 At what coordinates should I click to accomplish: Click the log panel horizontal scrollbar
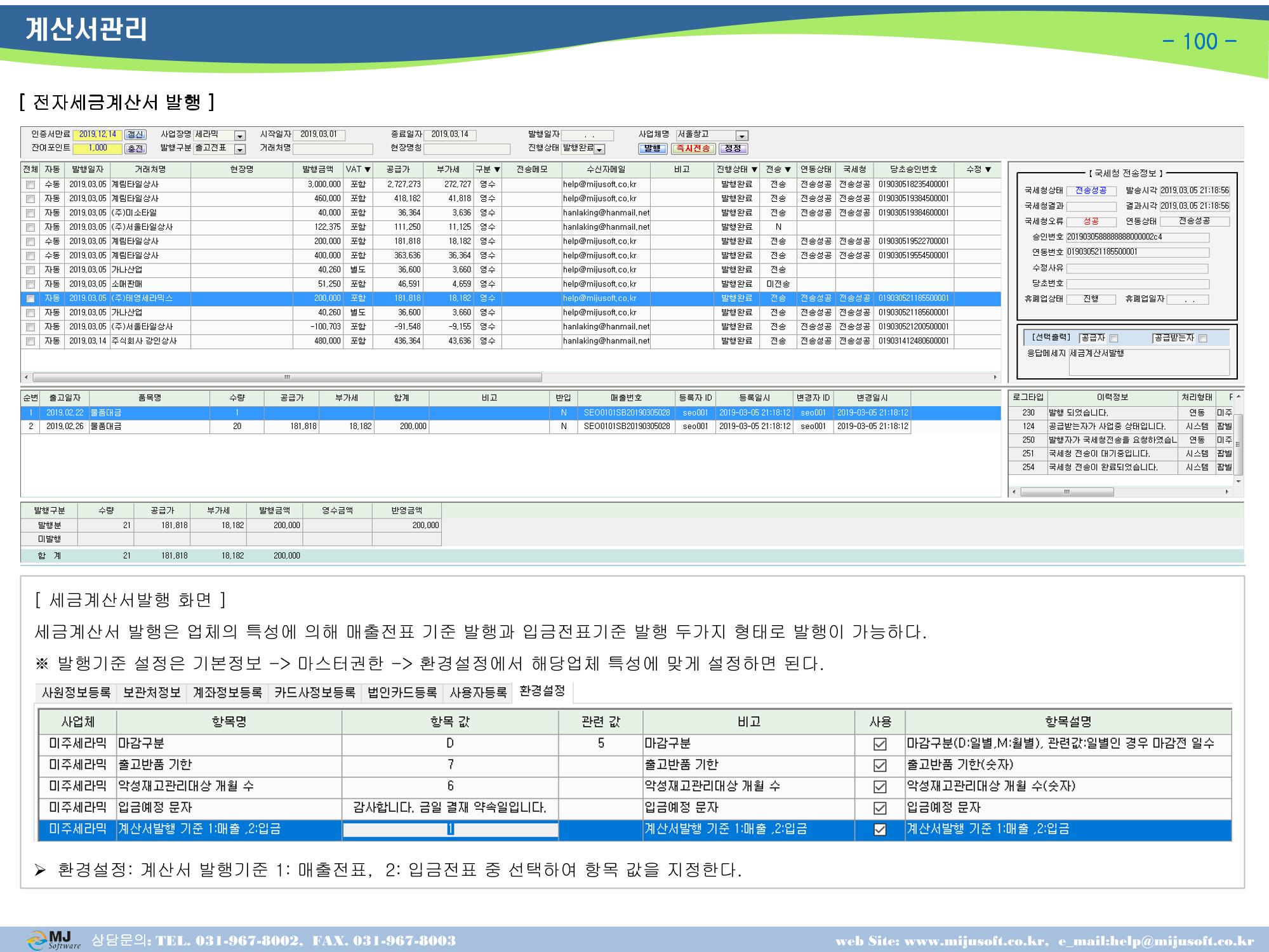pos(1066,492)
